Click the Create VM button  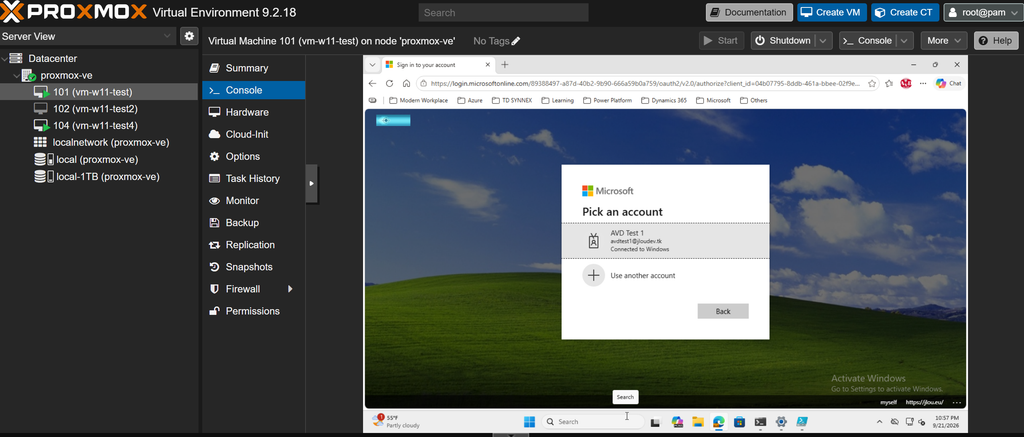click(831, 12)
